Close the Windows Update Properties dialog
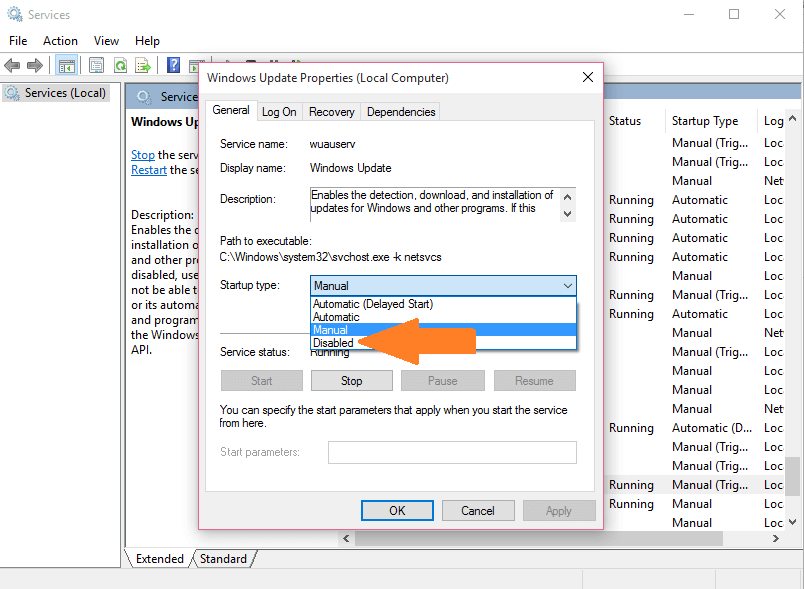Image resolution: width=804 pixels, height=589 pixels. click(588, 77)
